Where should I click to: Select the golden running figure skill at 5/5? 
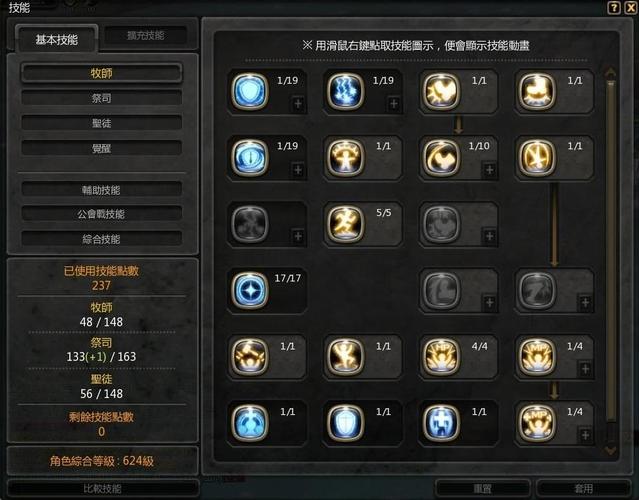click(346, 224)
